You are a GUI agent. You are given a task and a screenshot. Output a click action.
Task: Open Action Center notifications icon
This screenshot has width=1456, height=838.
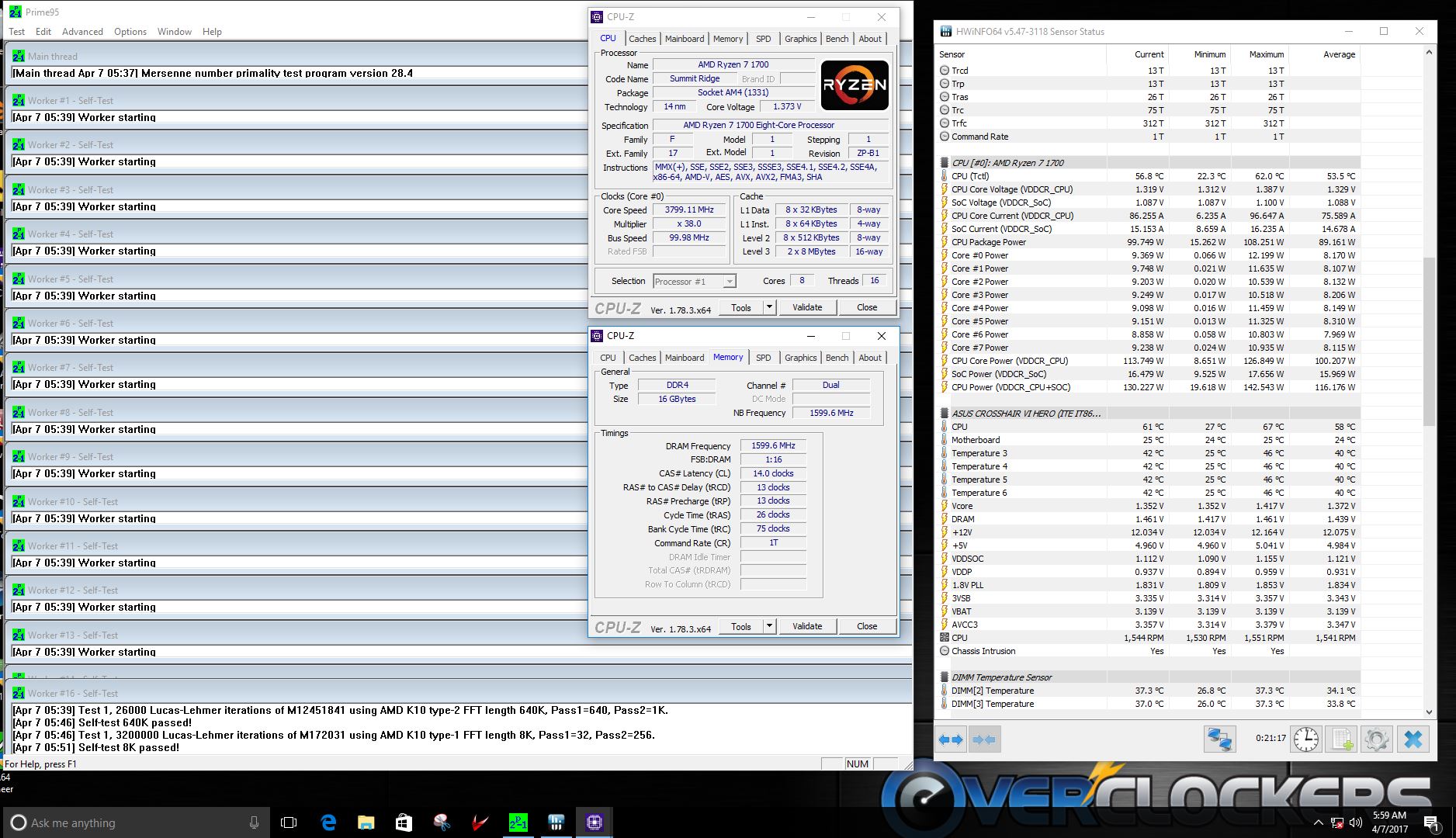pos(1431,822)
